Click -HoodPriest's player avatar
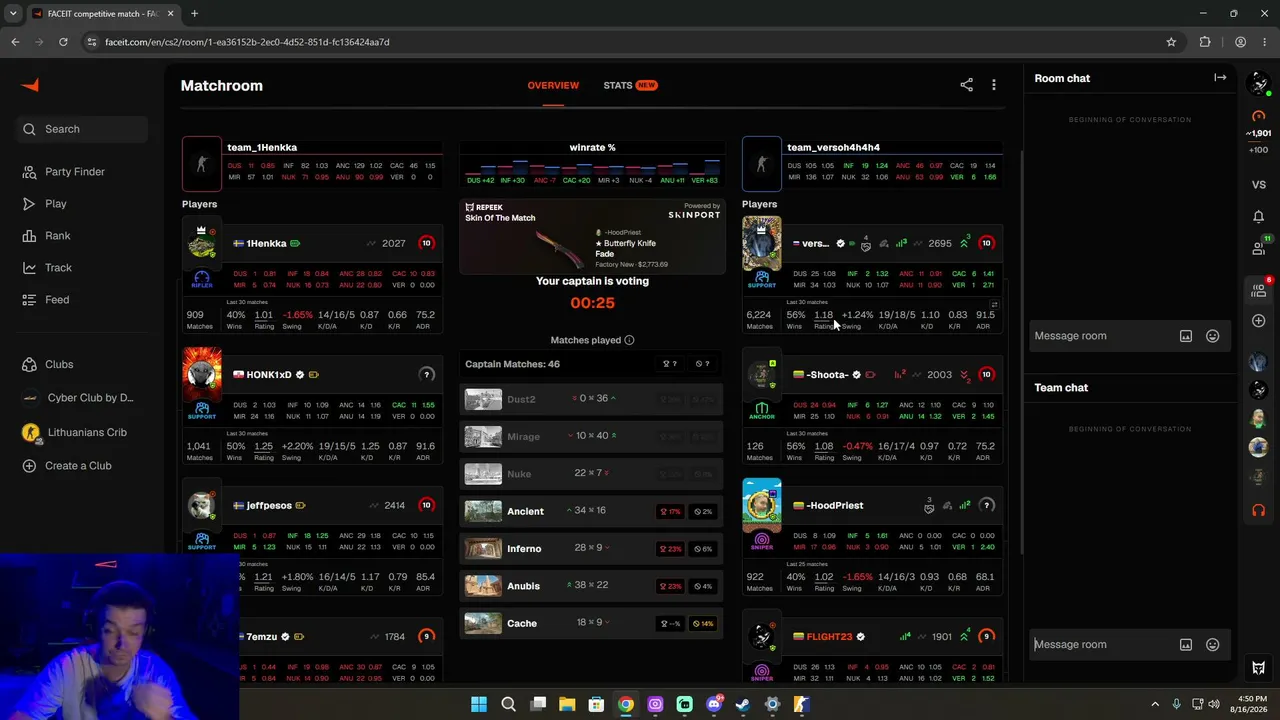 point(762,505)
